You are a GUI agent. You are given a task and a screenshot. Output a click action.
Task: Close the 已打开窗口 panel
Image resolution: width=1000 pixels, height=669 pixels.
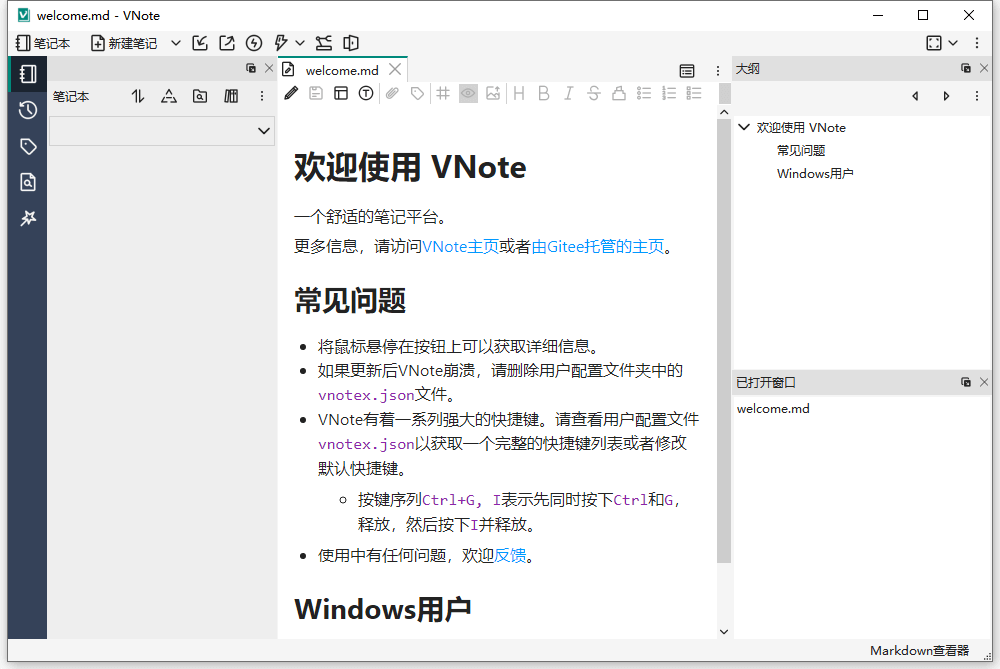pyautogui.click(x=984, y=382)
